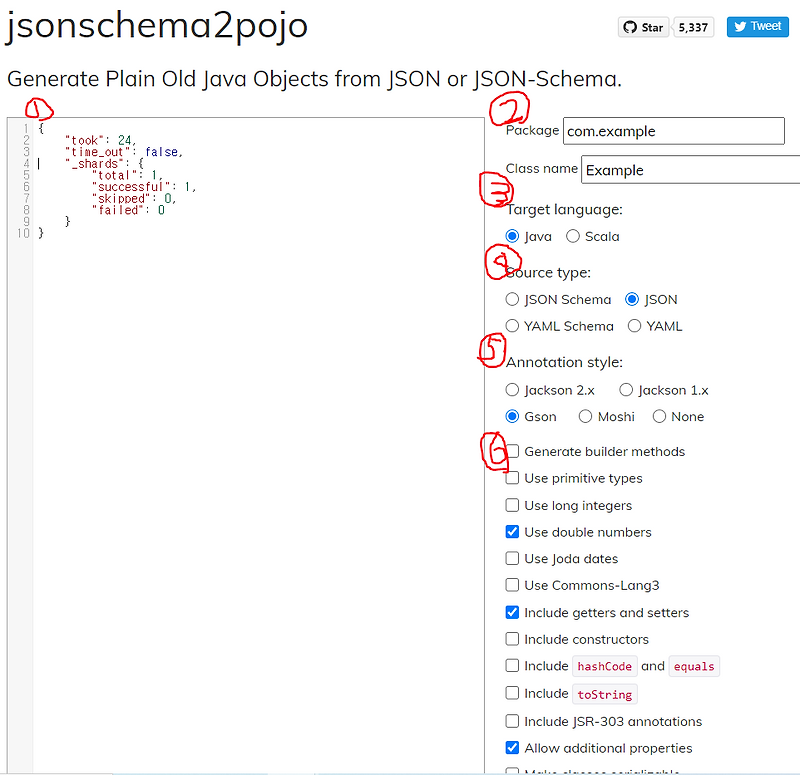The width and height of the screenshot is (800, 775).
Task: Select Moshi annotation style
Action: click(584, 416)
